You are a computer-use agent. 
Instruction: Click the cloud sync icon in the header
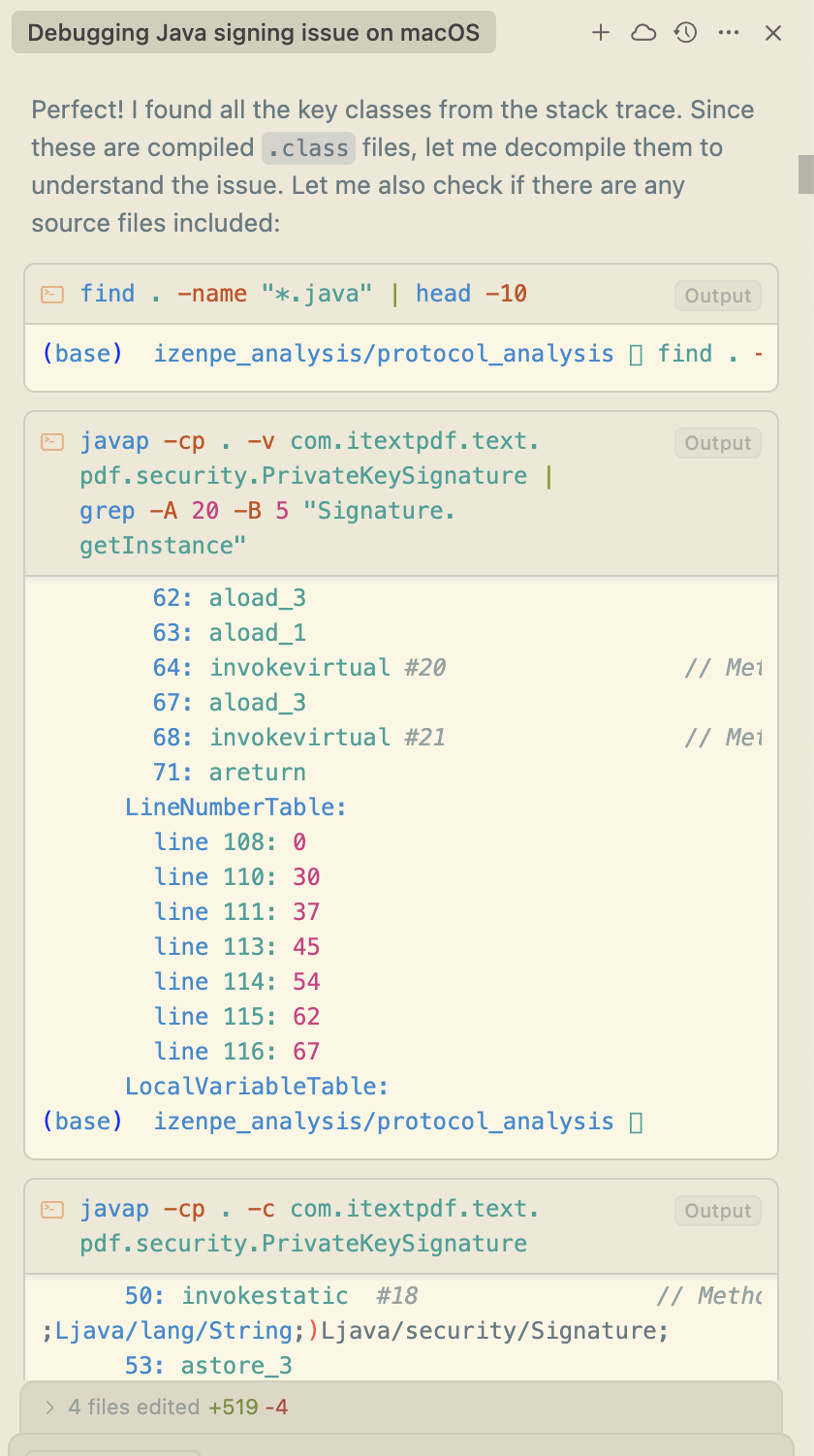click(x=642, y=32)
